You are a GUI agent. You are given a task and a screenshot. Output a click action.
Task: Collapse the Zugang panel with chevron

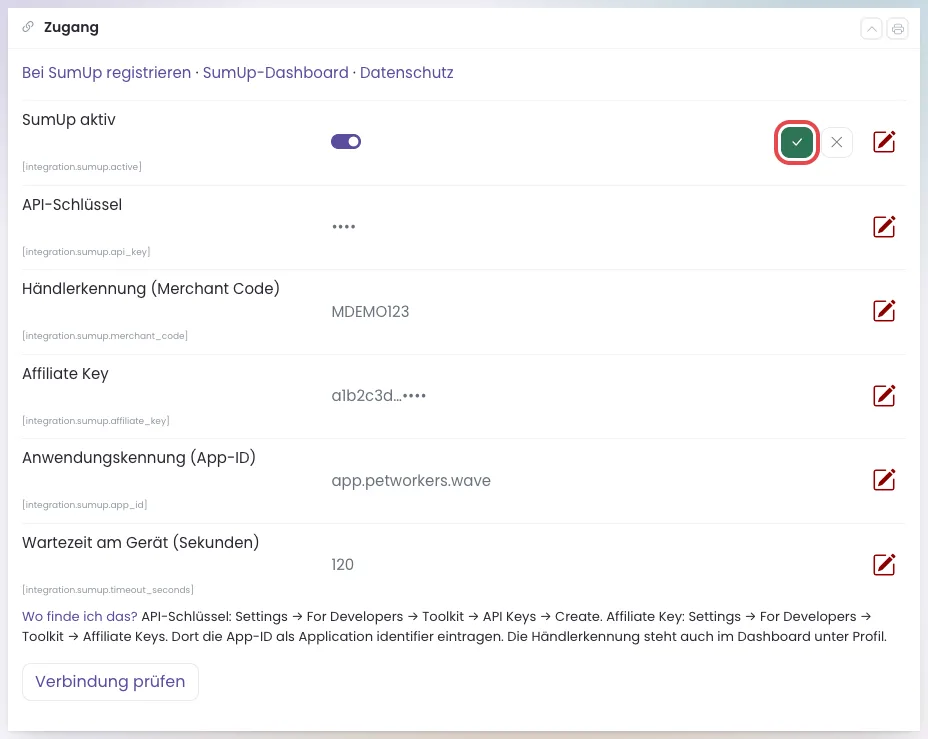click(871, 28)
